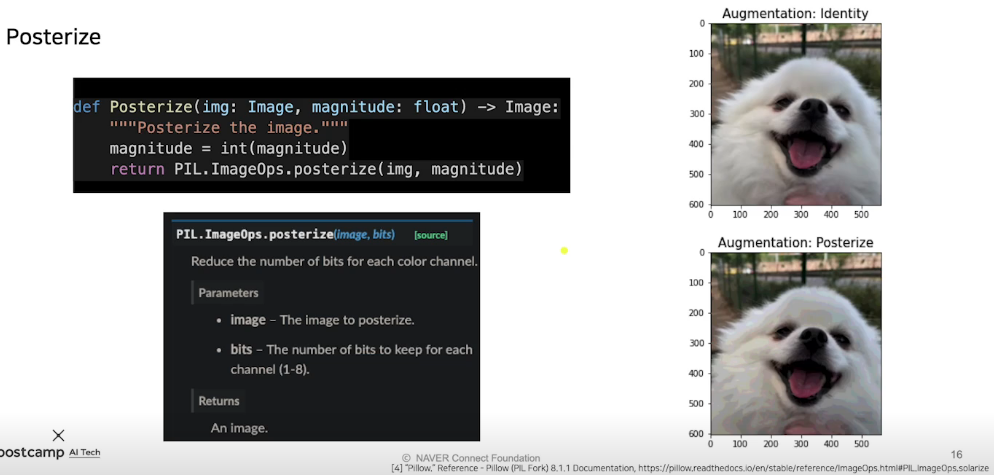The height and width of the screenshot is (475, 994).
Task: Click the Posterize slide title
Action: (x=53, y=37)
